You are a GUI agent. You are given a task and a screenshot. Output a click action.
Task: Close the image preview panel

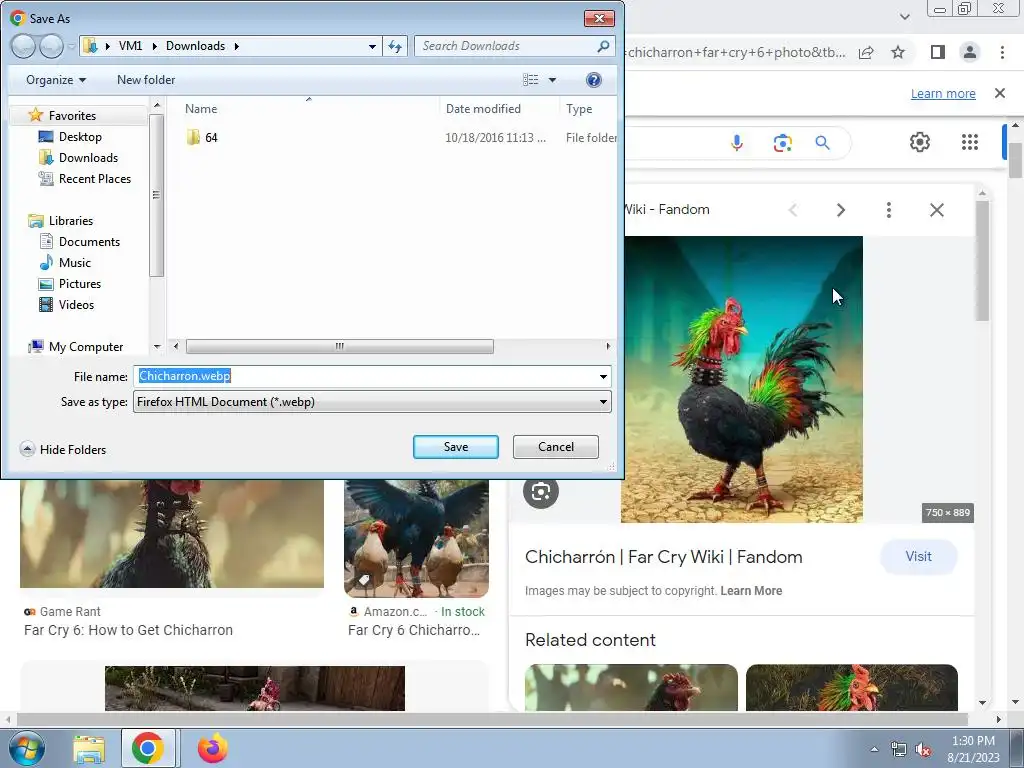pyautogui.click(x=936, y=210)
